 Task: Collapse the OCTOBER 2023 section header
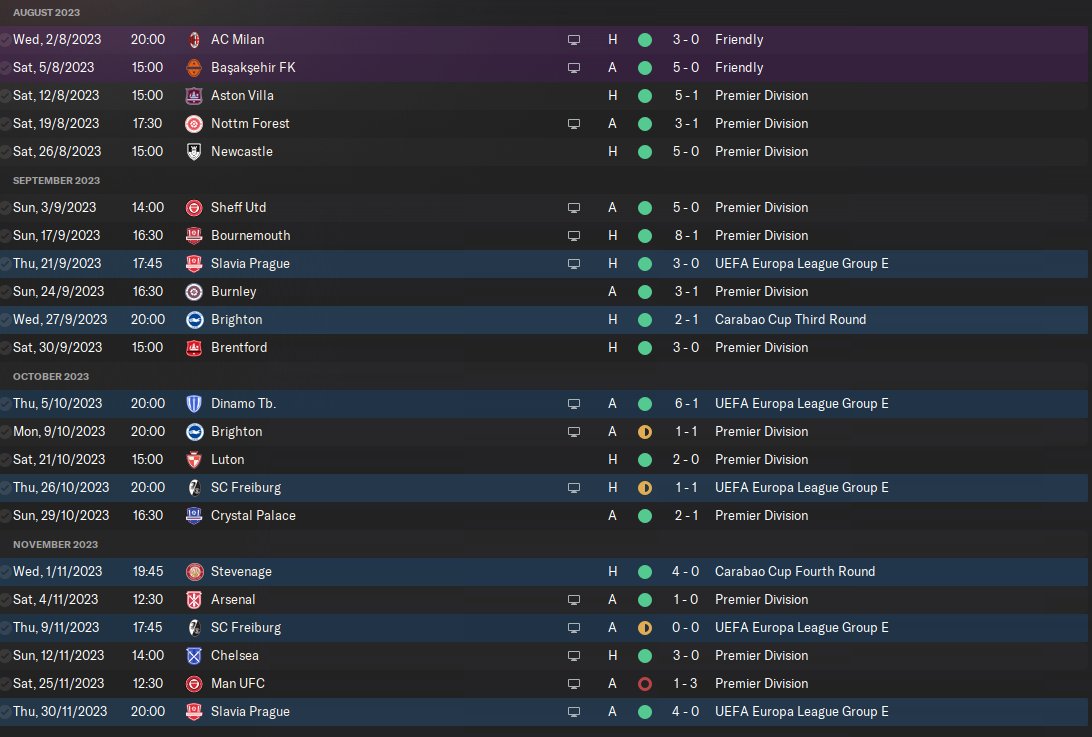(x=51, y=376)
